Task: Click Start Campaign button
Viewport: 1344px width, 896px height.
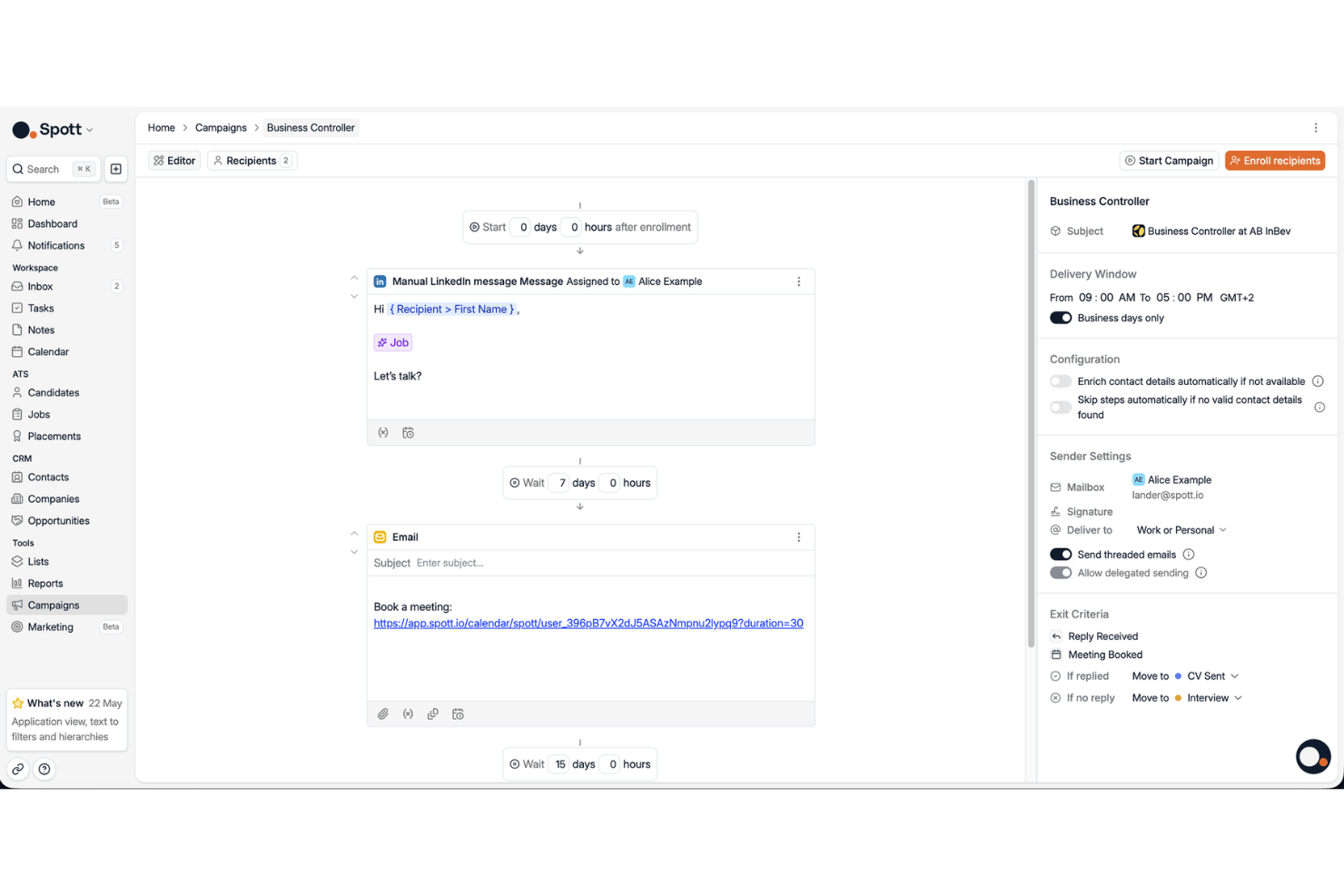Action: pyautogui.click(x=1169, y=161)
